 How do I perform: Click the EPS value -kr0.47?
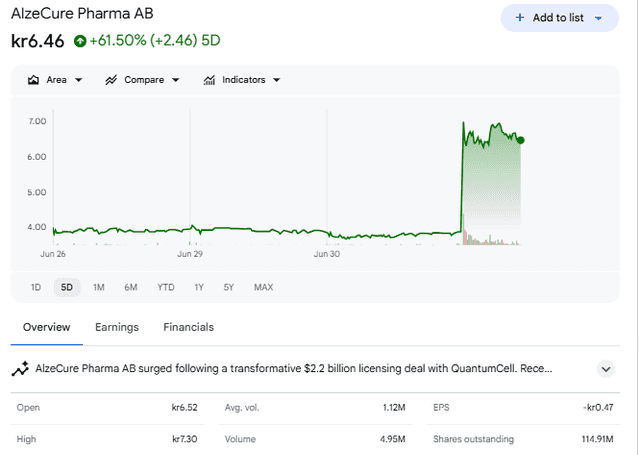click(x=598, y=407)
